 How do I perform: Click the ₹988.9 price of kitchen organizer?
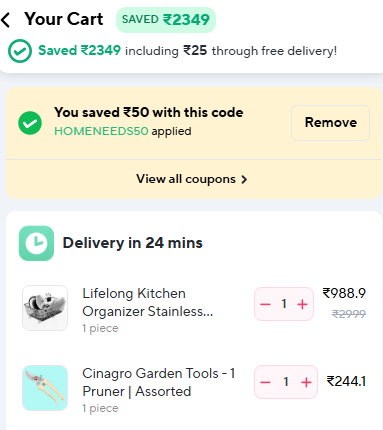(x=344, y=293)
